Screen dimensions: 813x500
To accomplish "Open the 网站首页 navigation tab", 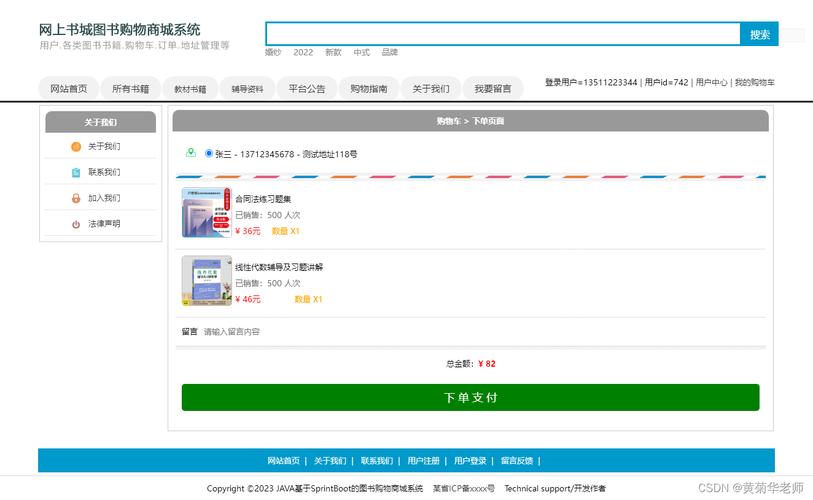I will coord(68,89).
